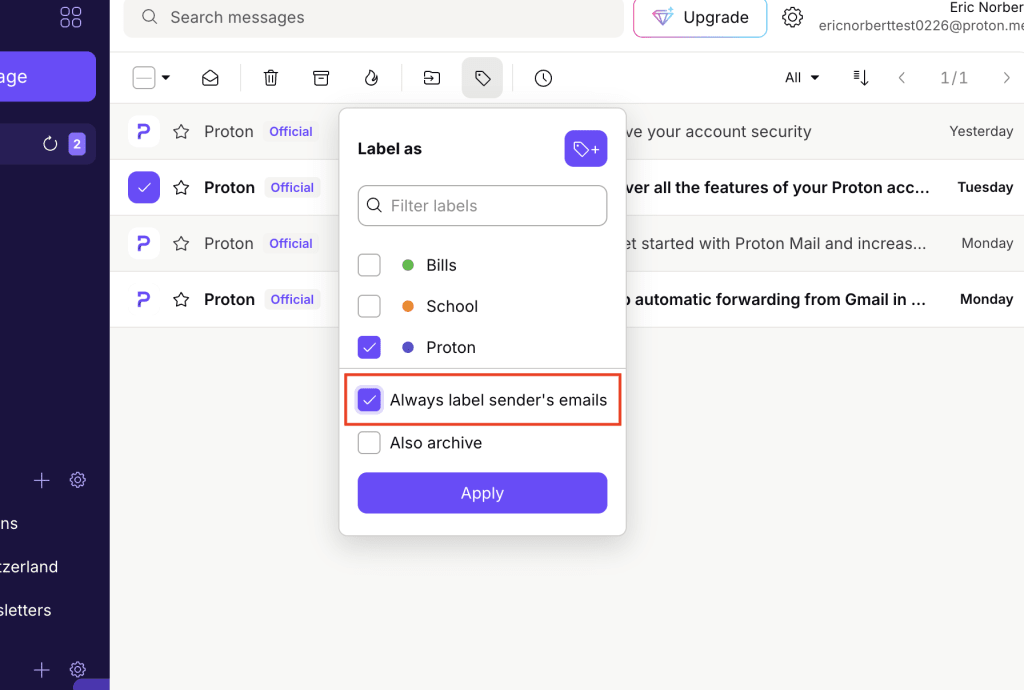Open the Proton apps grid icon
This screenshot has width=1024, height=690.
71,17
